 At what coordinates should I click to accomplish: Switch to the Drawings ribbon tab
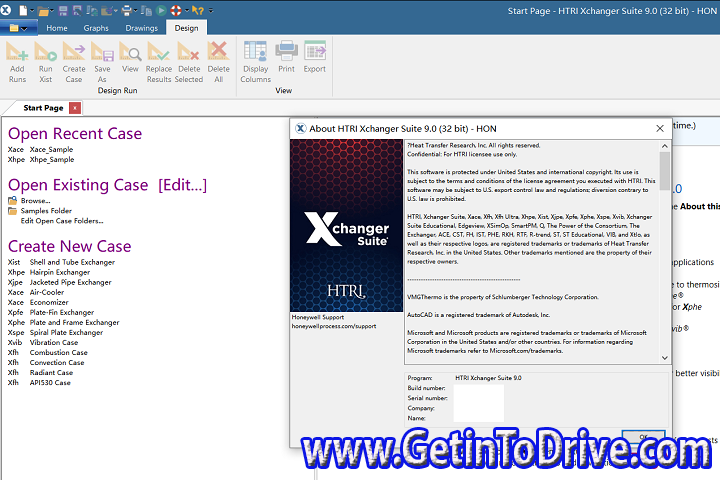141,28
